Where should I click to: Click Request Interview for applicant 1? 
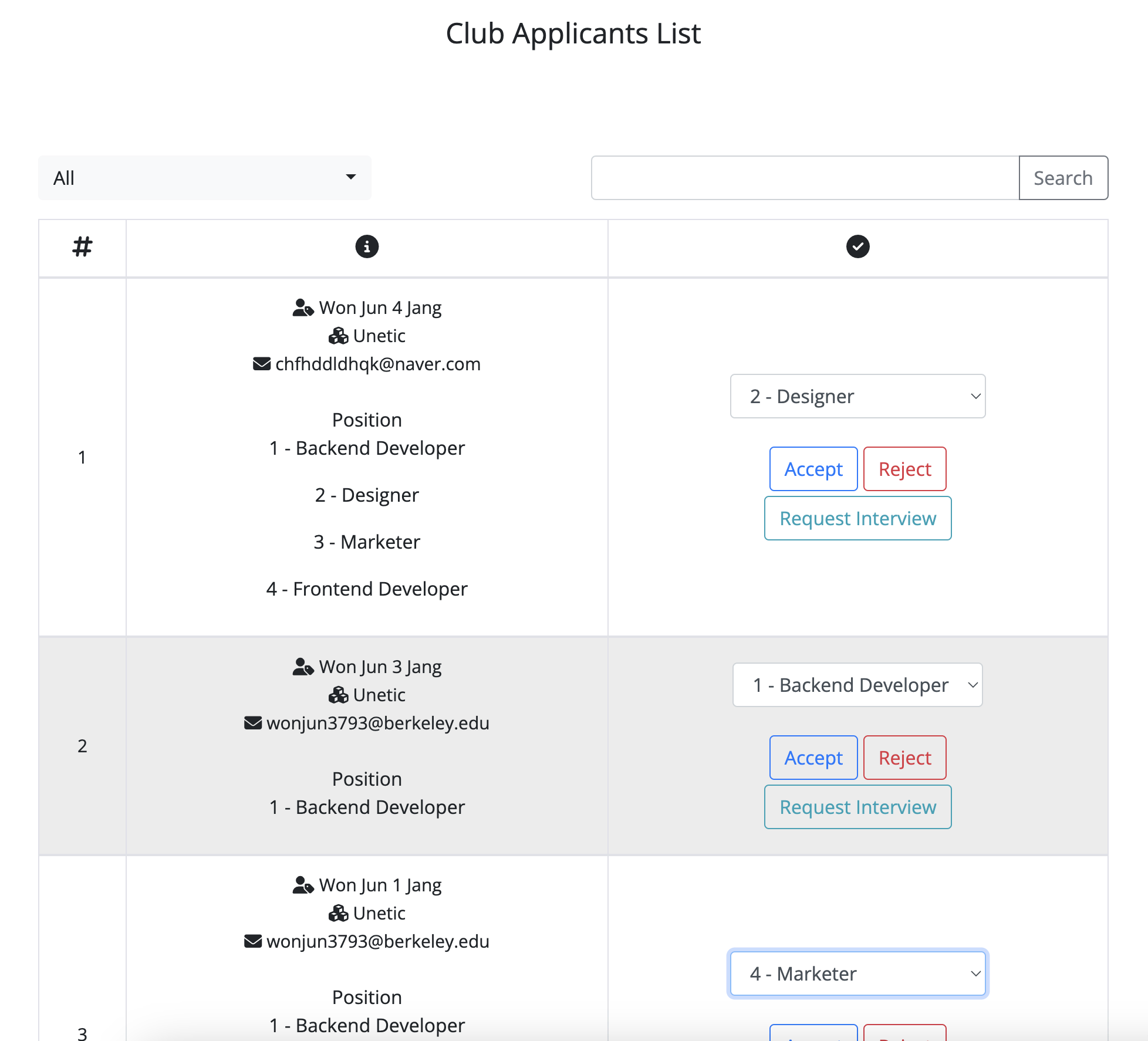(857, 517)
